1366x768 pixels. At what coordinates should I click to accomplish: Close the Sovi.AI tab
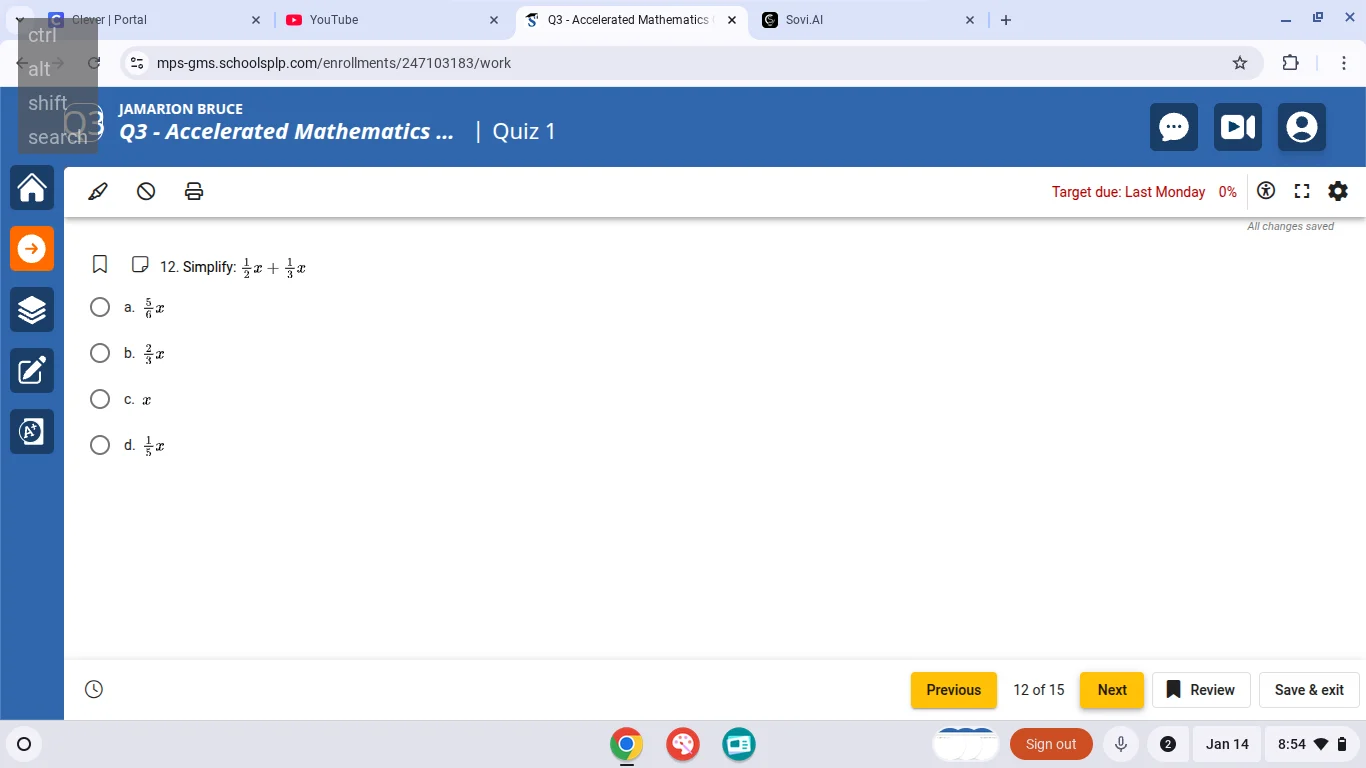tap(970, 20)
